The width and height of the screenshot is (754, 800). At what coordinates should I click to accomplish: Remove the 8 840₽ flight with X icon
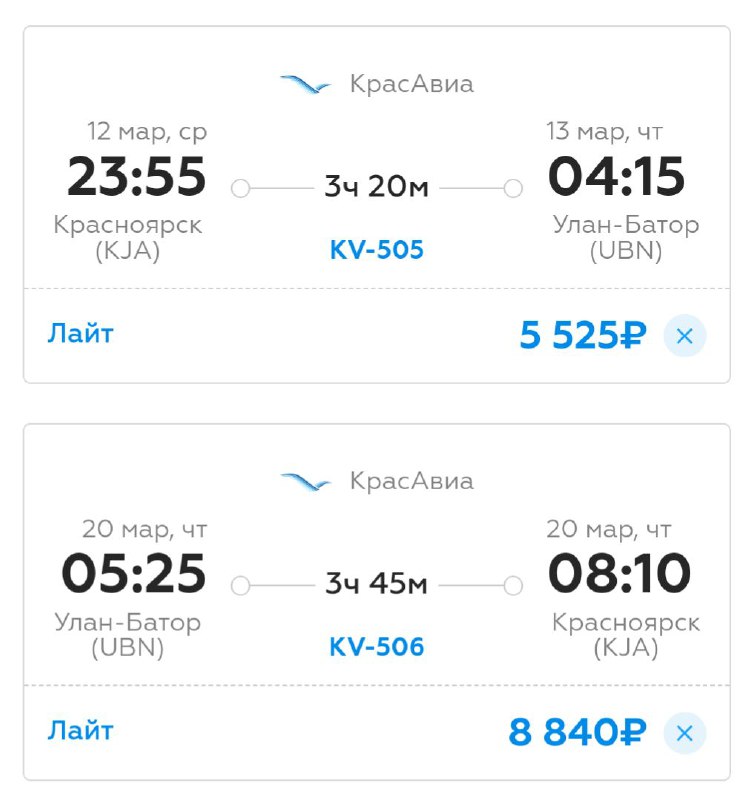point(685,733)
